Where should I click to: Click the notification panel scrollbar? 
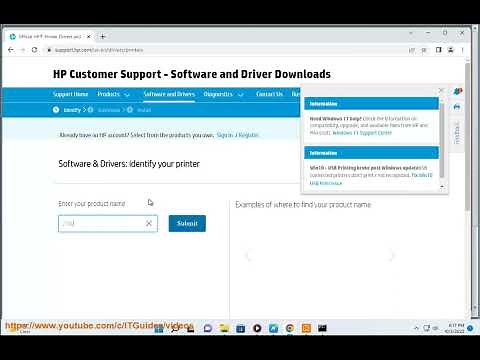coord(442,140)
